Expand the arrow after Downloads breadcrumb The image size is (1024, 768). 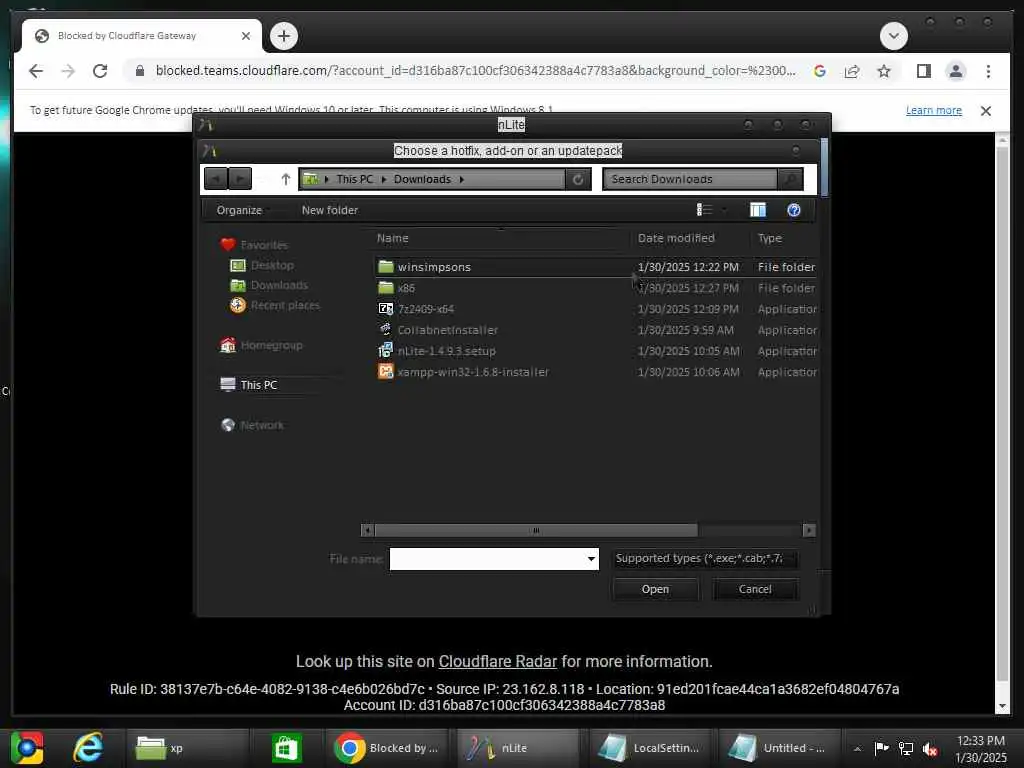(462, 179)
